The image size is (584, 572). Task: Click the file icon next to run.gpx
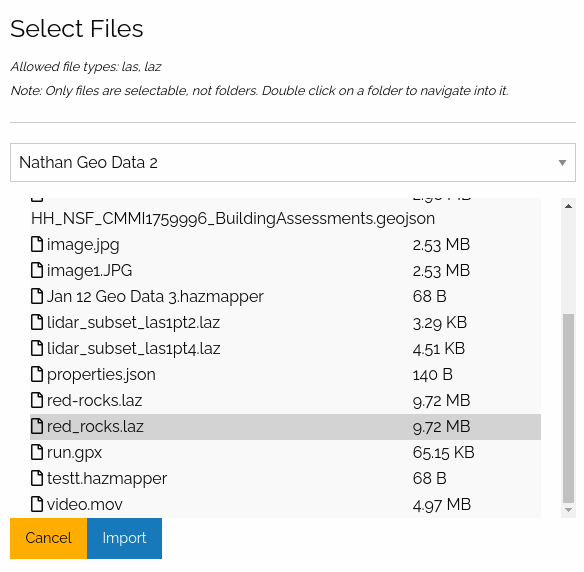pyautogui.click(x=36, y=452)
